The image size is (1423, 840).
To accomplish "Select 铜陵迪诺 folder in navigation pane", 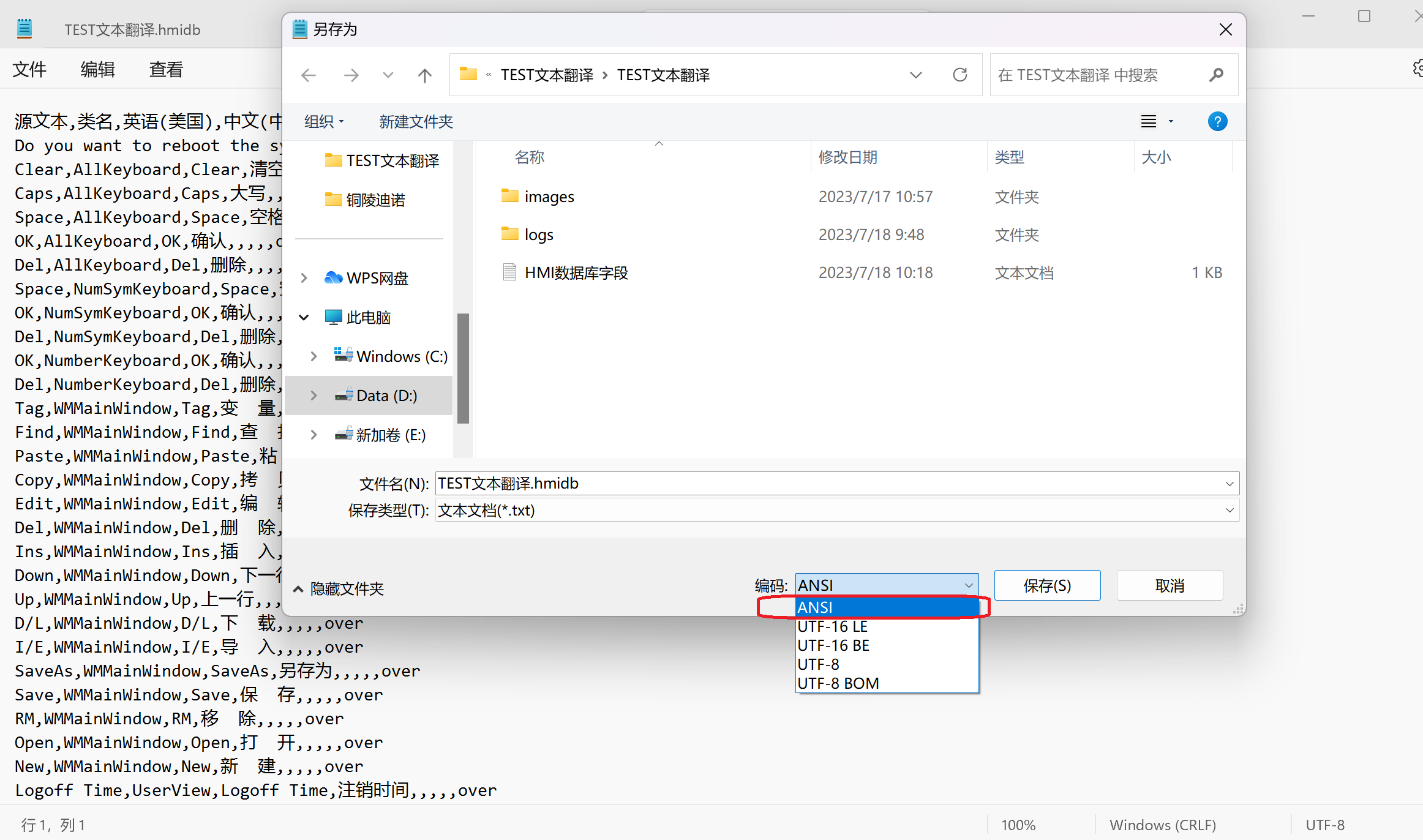I will point(365,200).
